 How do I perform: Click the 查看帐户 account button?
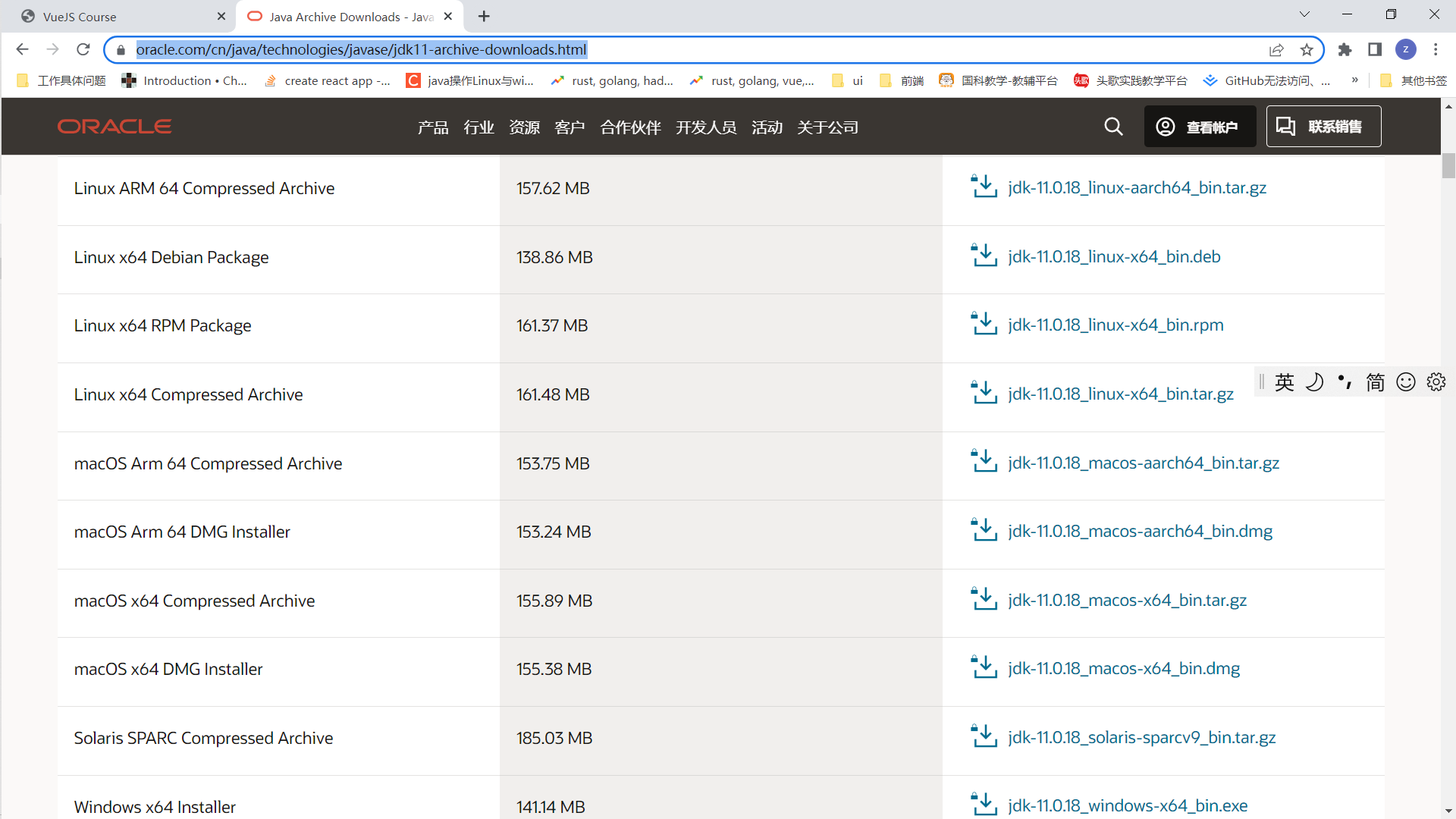pos(1199,126)
